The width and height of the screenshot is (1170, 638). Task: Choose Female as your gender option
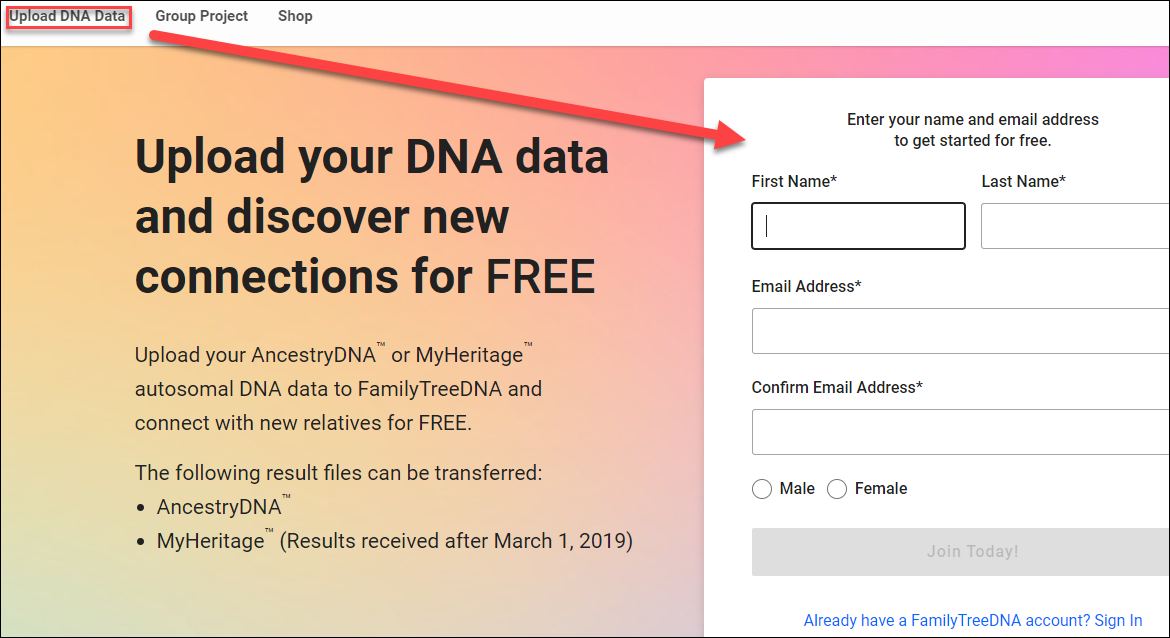click(837, 489)
